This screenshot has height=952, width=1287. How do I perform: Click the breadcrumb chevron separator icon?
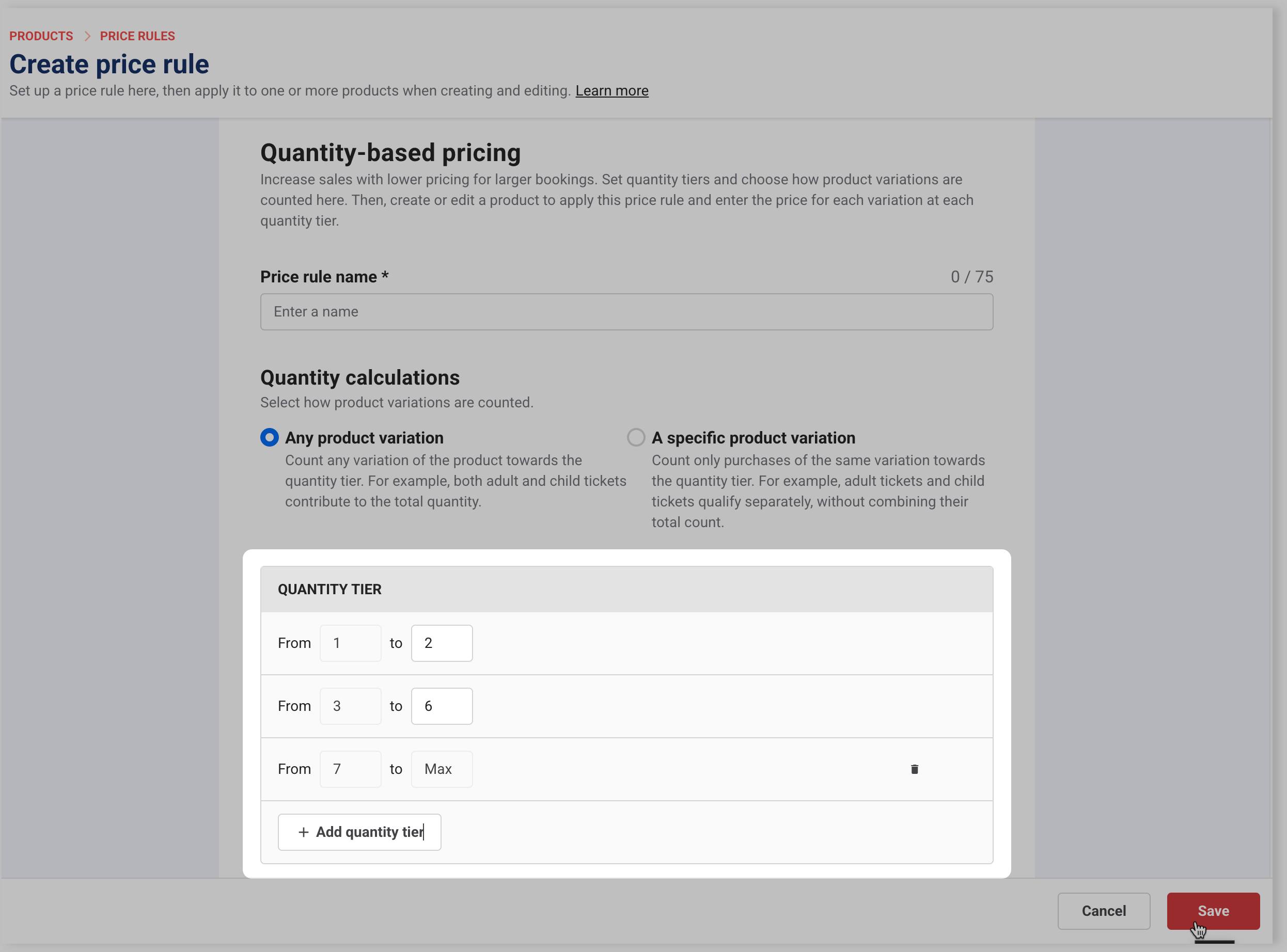click(x=87, y=36)
